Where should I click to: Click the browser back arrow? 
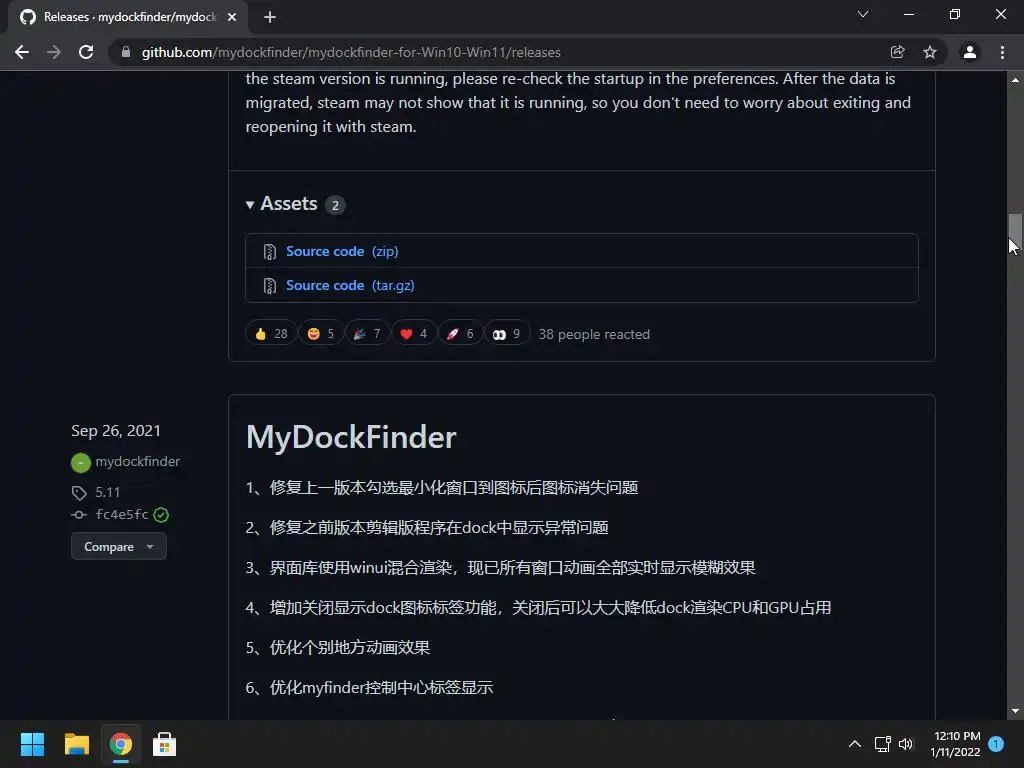[22, 52]
